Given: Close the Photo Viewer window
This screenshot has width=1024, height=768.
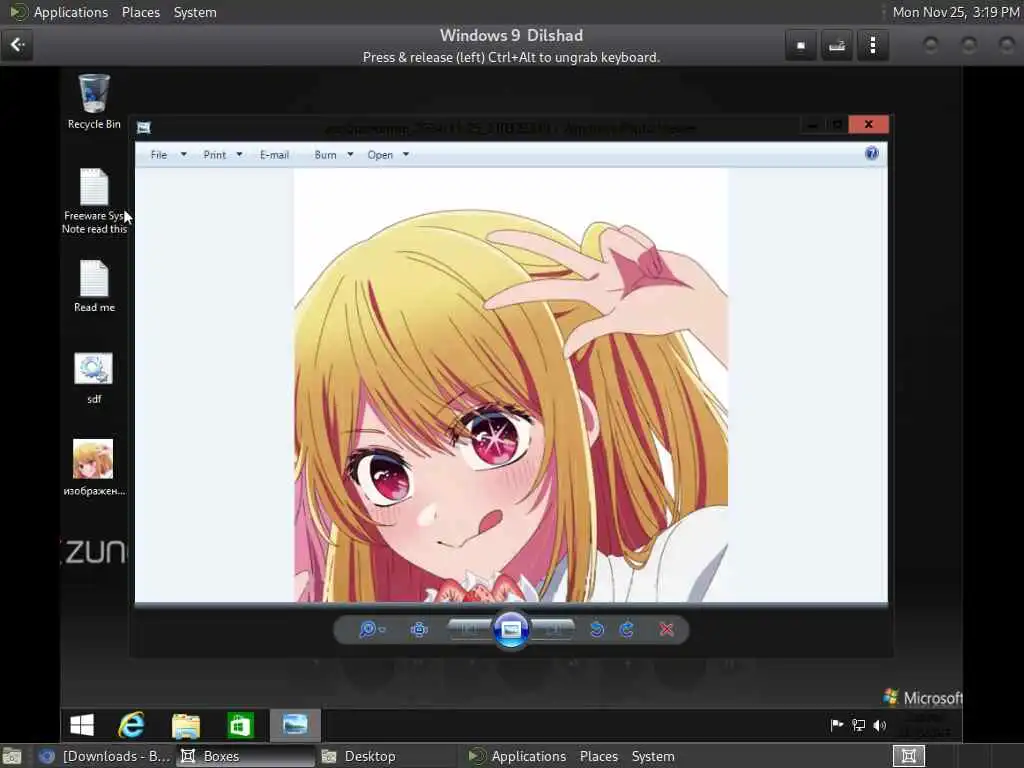Looking at the screenshot, I should point(869,124).
